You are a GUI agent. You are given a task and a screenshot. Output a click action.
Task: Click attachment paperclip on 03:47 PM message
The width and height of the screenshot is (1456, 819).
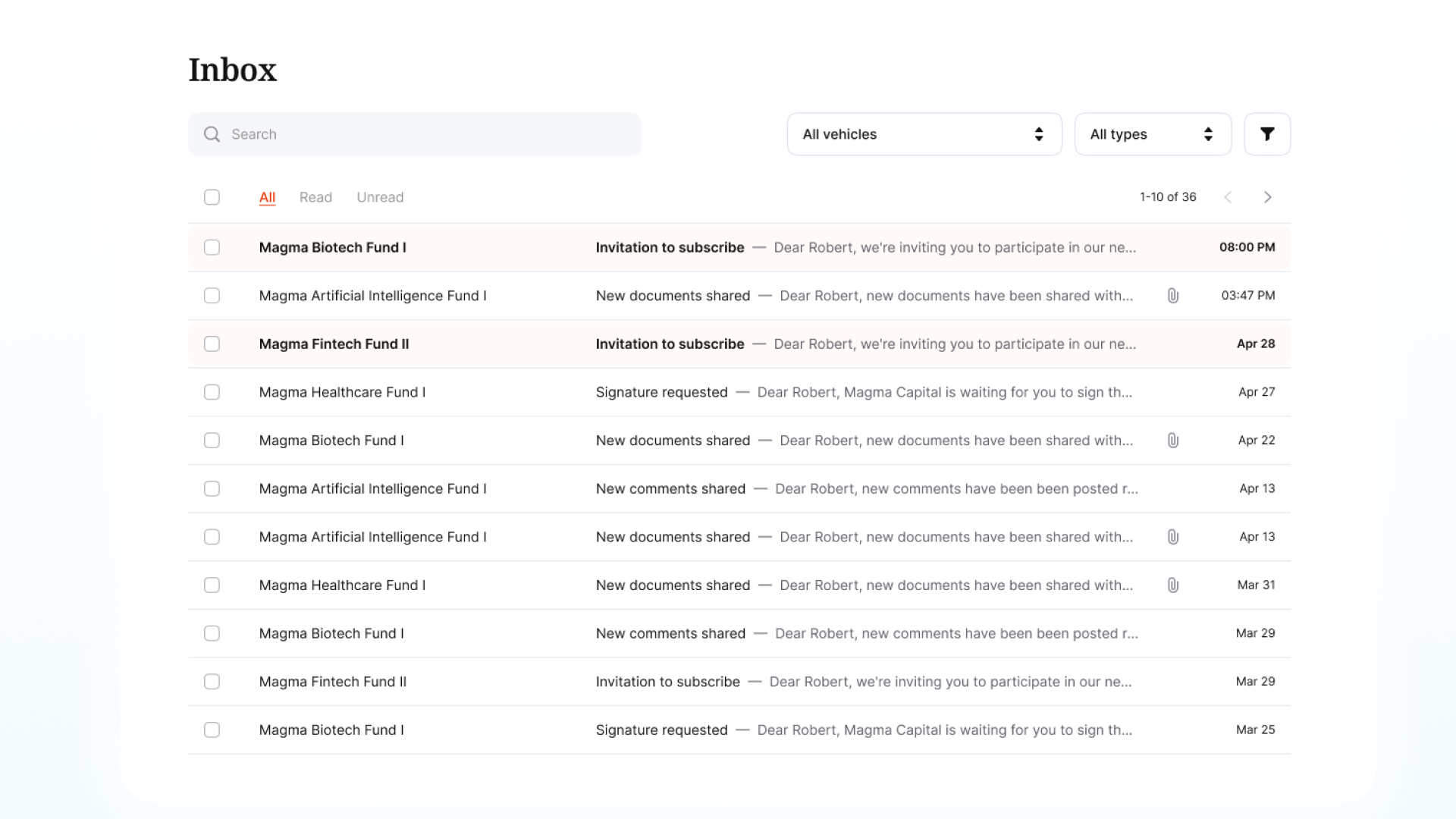[x=1173, y=296]
